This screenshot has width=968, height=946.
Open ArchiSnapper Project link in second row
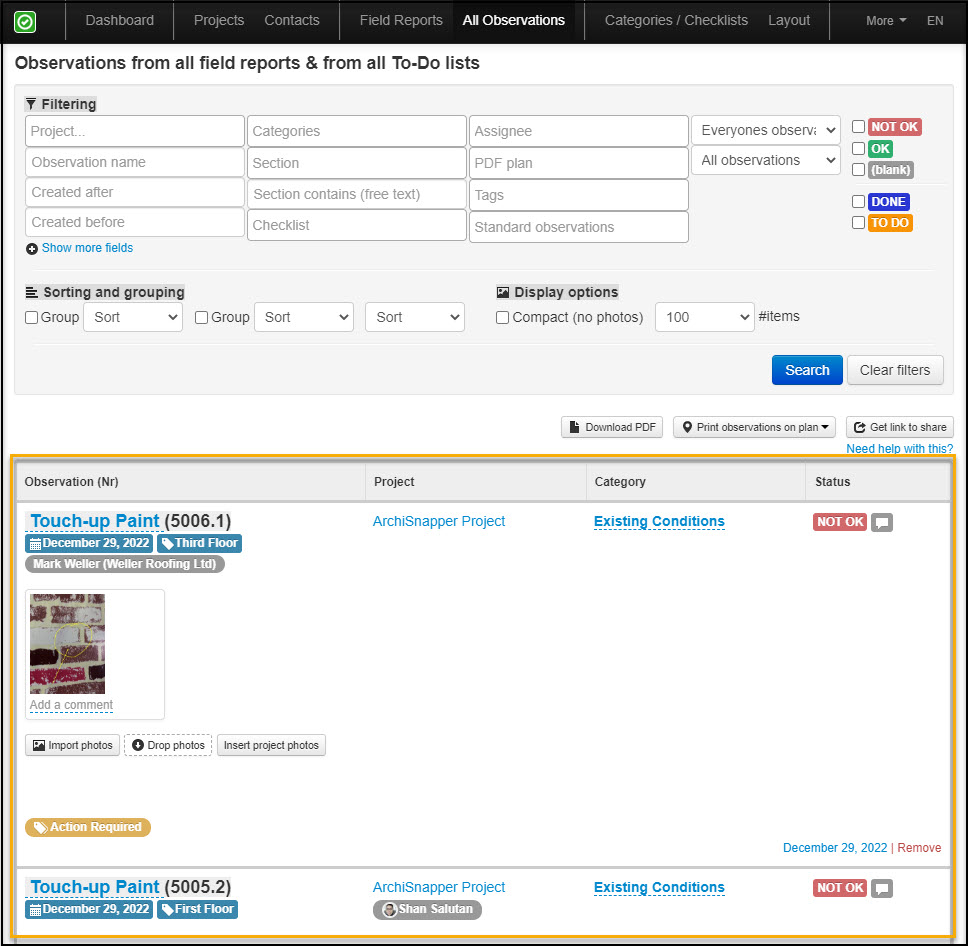439,887
